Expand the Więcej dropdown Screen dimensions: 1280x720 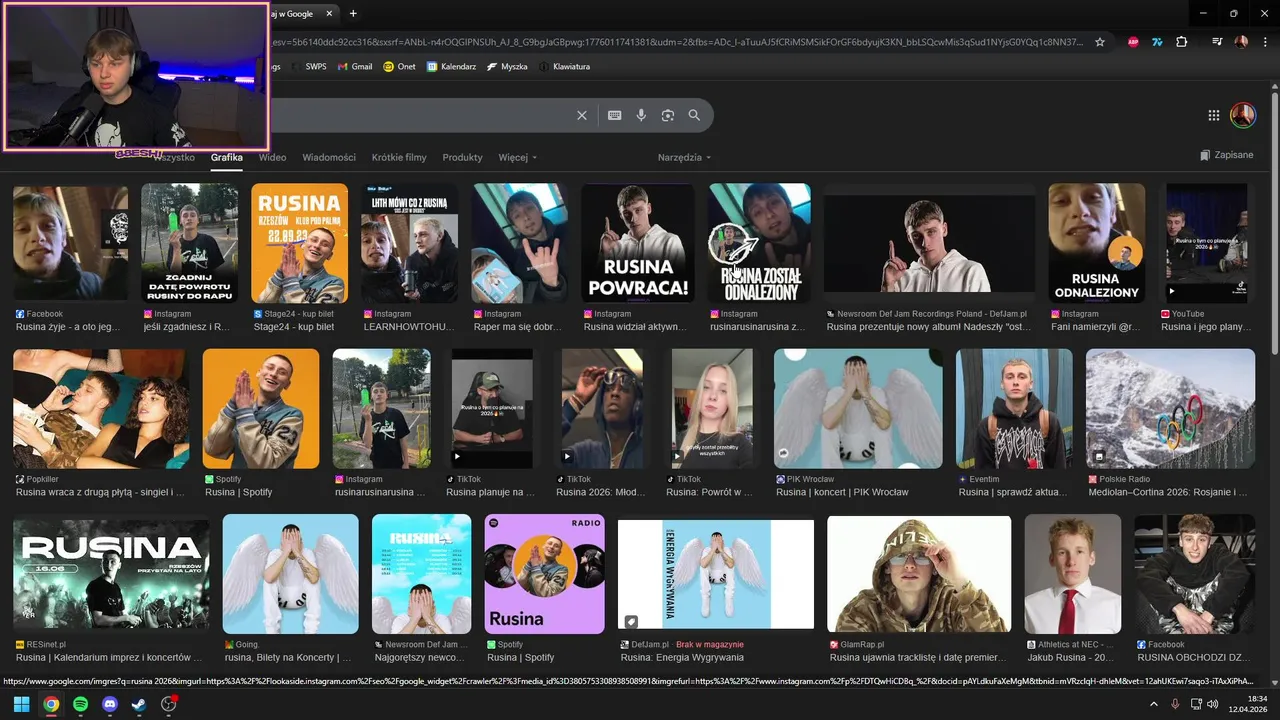517,157
